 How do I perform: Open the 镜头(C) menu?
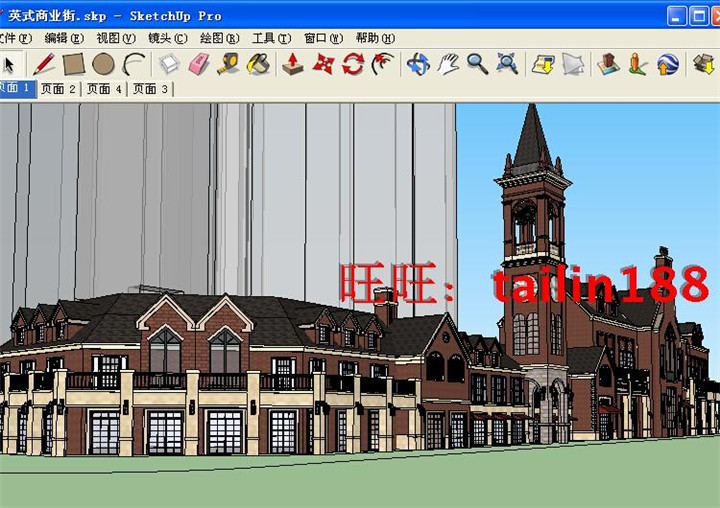click(168, 38)
